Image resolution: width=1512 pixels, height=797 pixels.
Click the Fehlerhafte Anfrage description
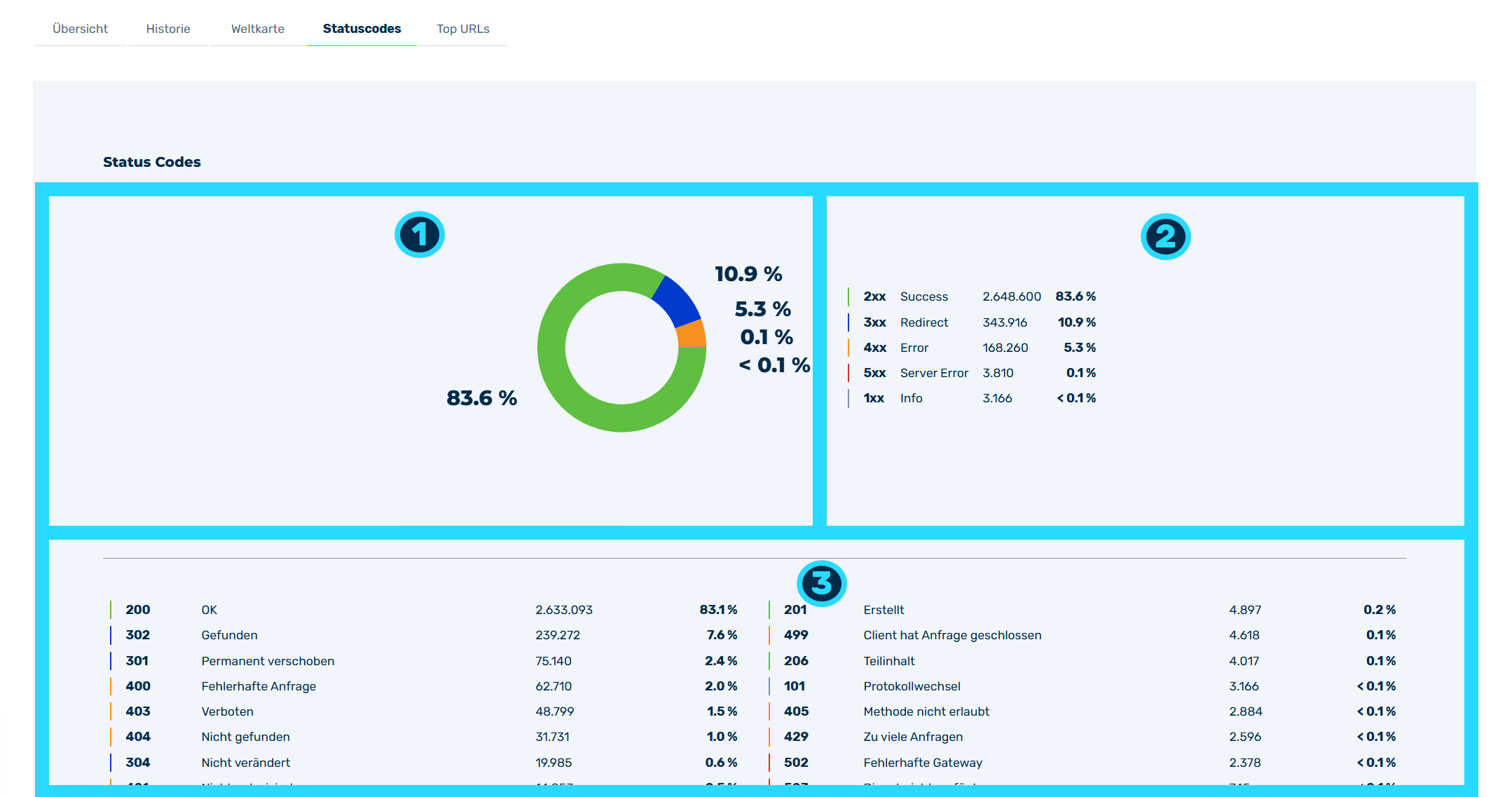(259, 686)
